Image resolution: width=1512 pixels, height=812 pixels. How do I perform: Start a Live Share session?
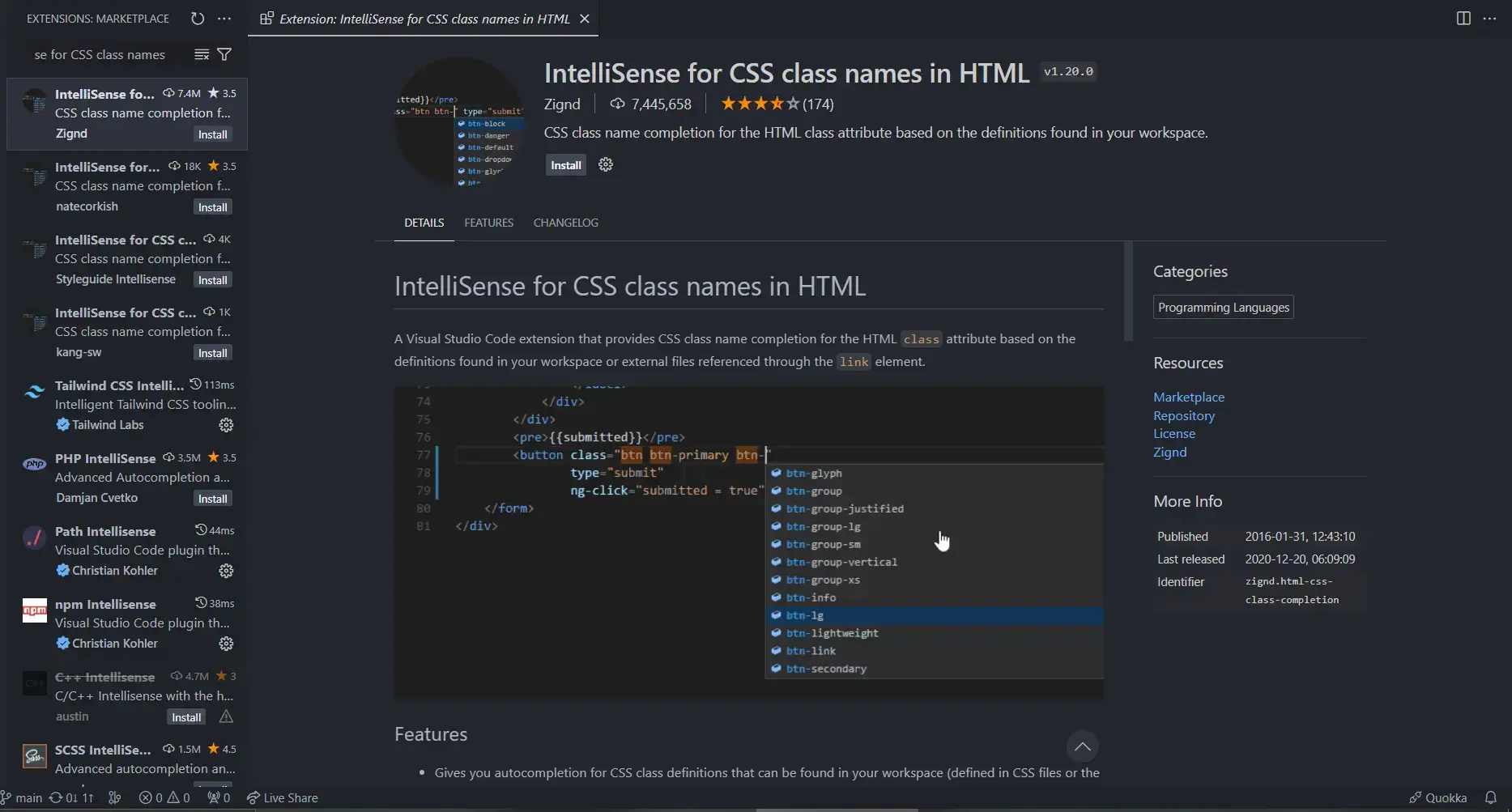pos(282,798)
